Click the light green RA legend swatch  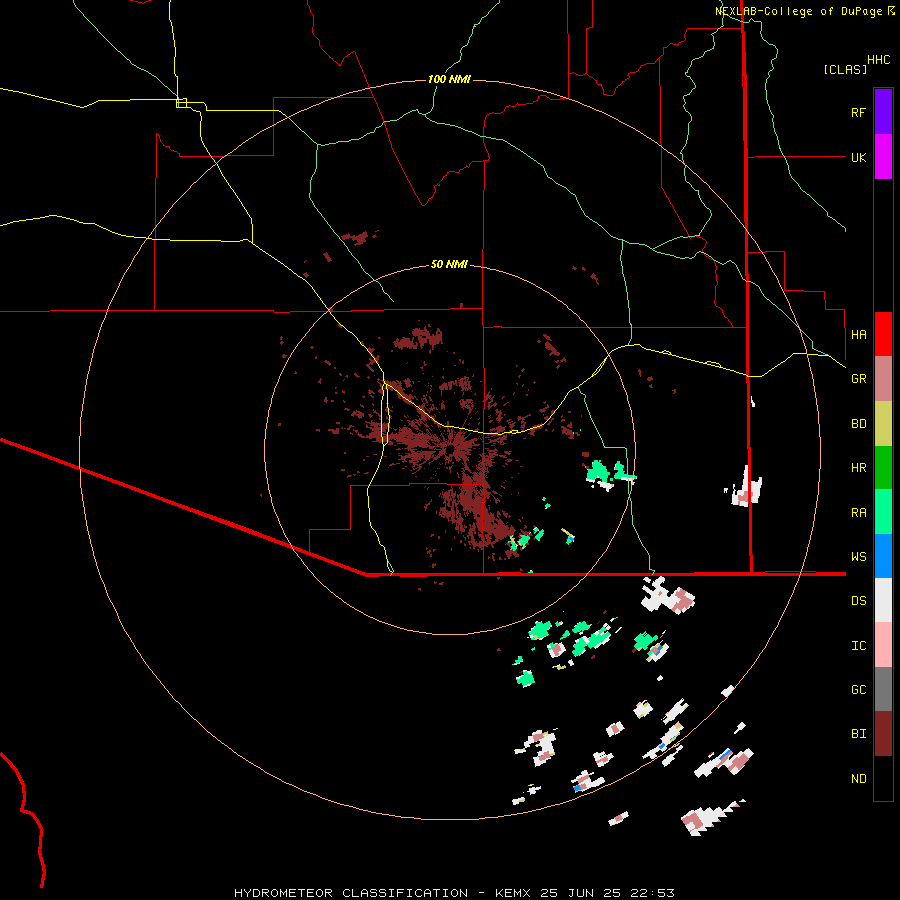click(x=883, y=512)
